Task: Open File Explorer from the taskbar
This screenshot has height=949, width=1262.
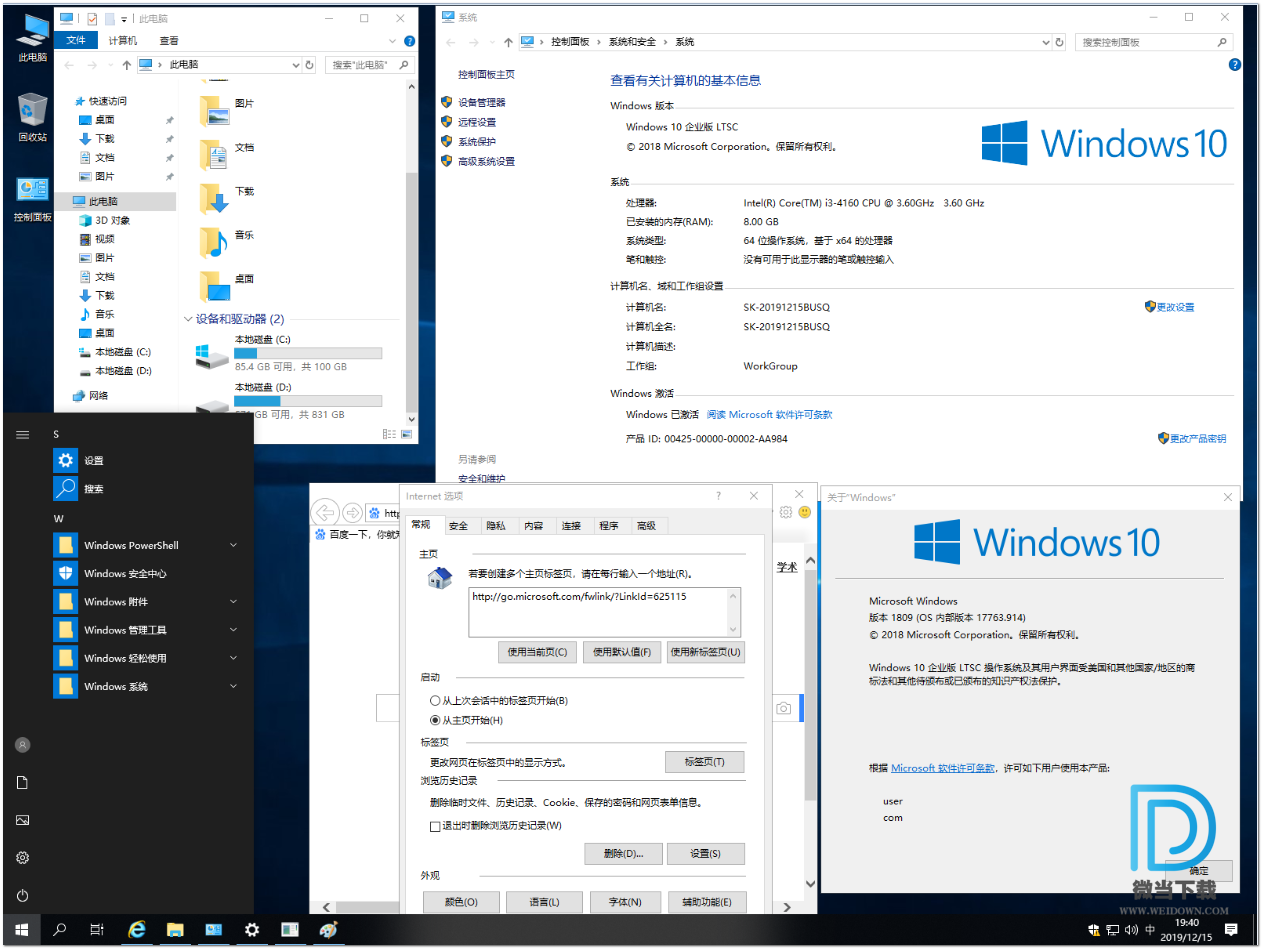Action: pos(175,929)
